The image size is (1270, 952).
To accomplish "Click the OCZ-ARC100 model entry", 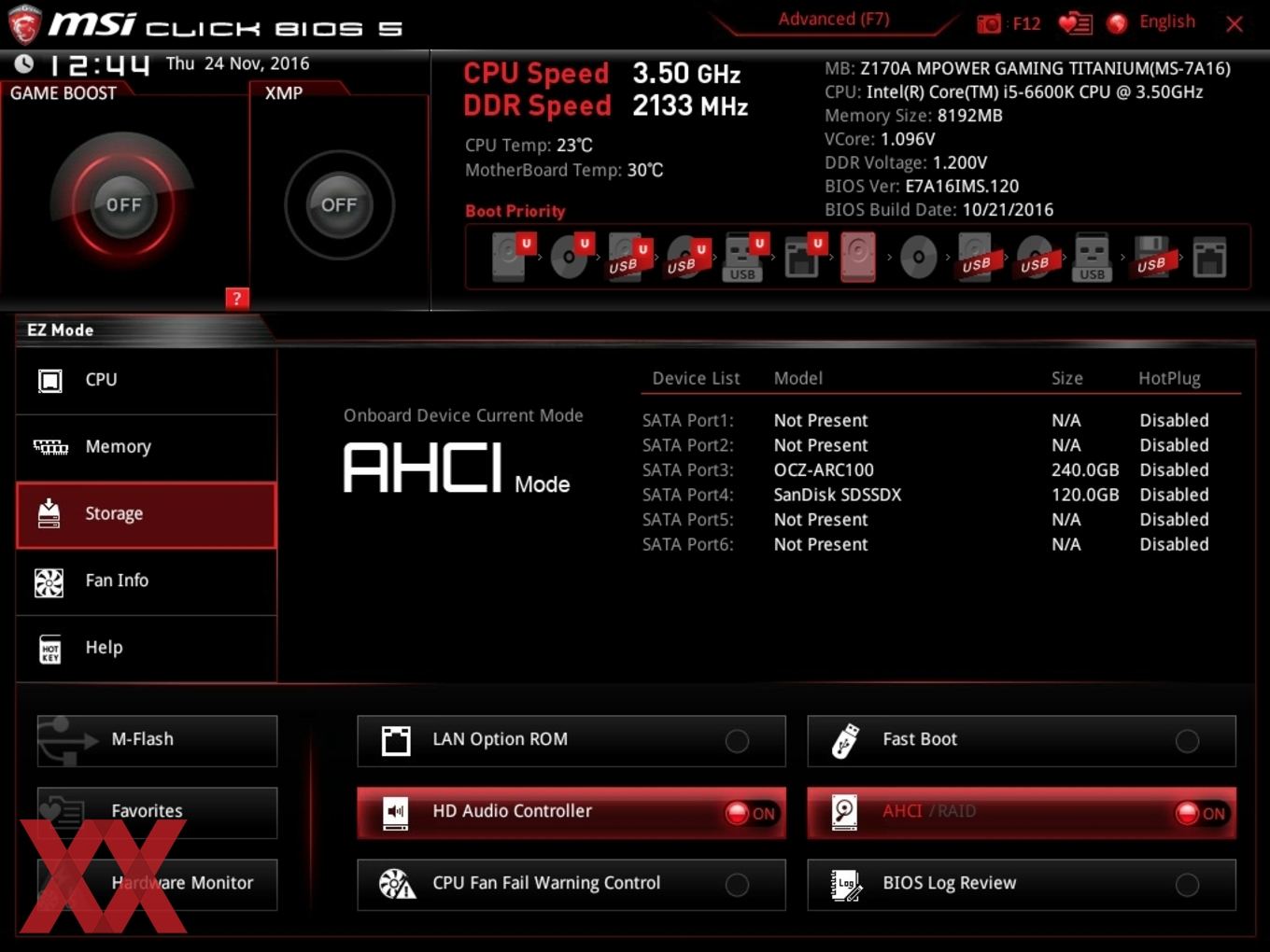I will click(824, 470).
